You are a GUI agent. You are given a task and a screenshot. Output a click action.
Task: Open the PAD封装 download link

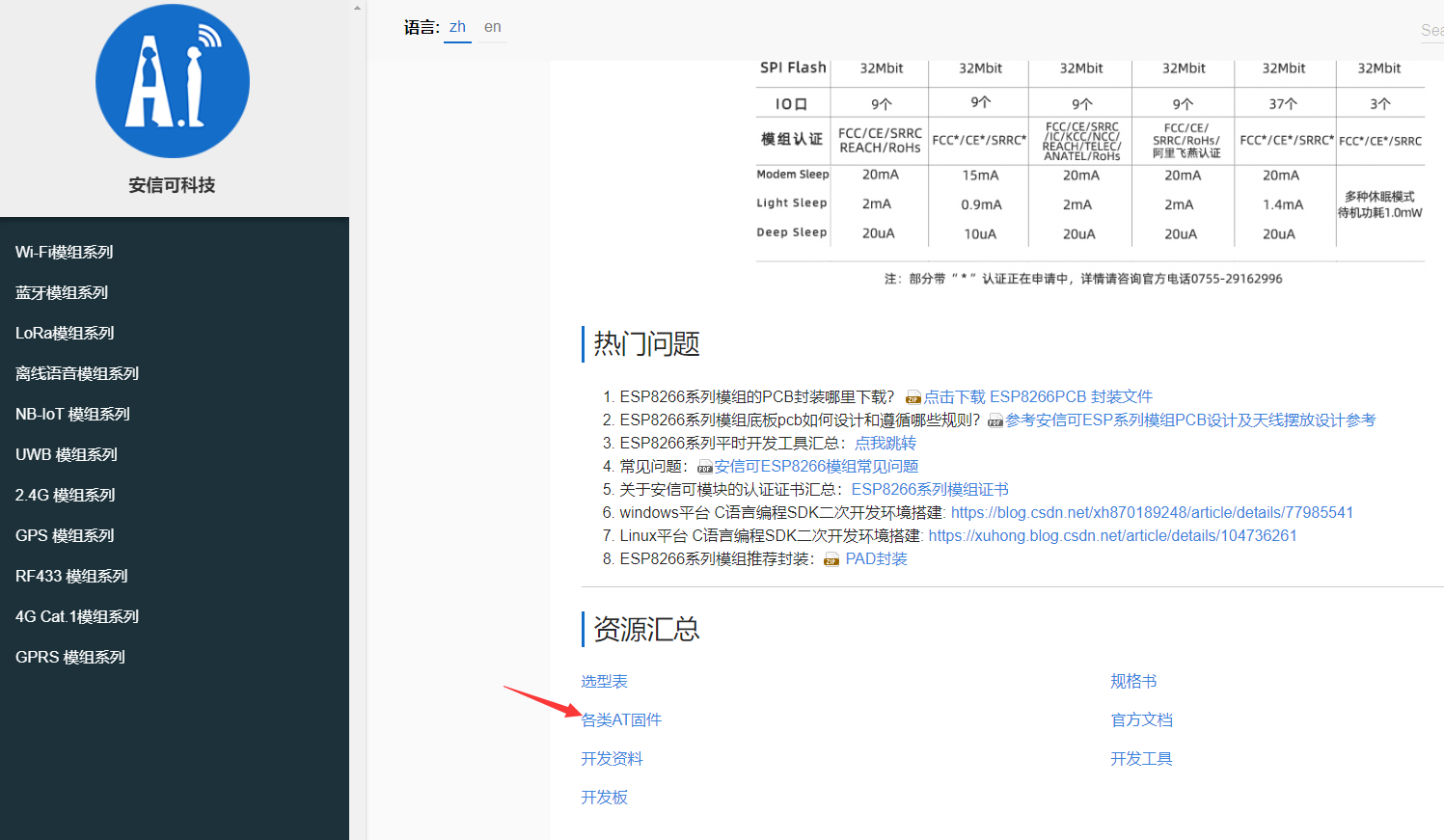point(877,559)
